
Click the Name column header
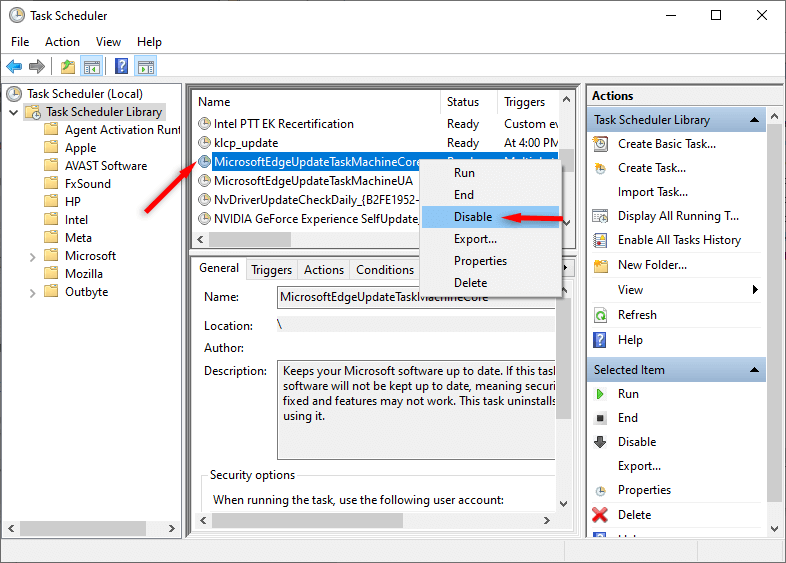pos(318,102)
